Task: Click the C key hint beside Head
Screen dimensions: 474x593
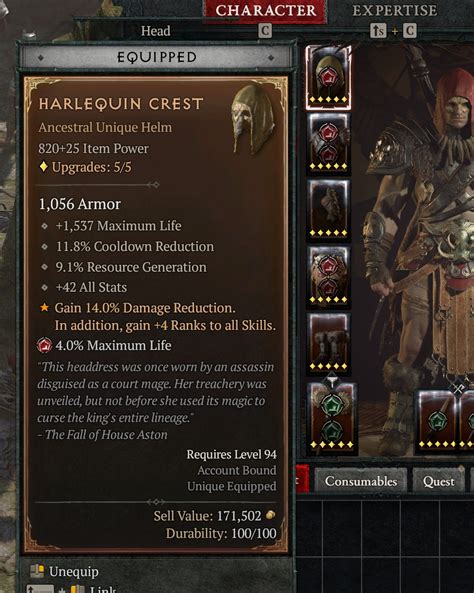Action: point(265,31)
